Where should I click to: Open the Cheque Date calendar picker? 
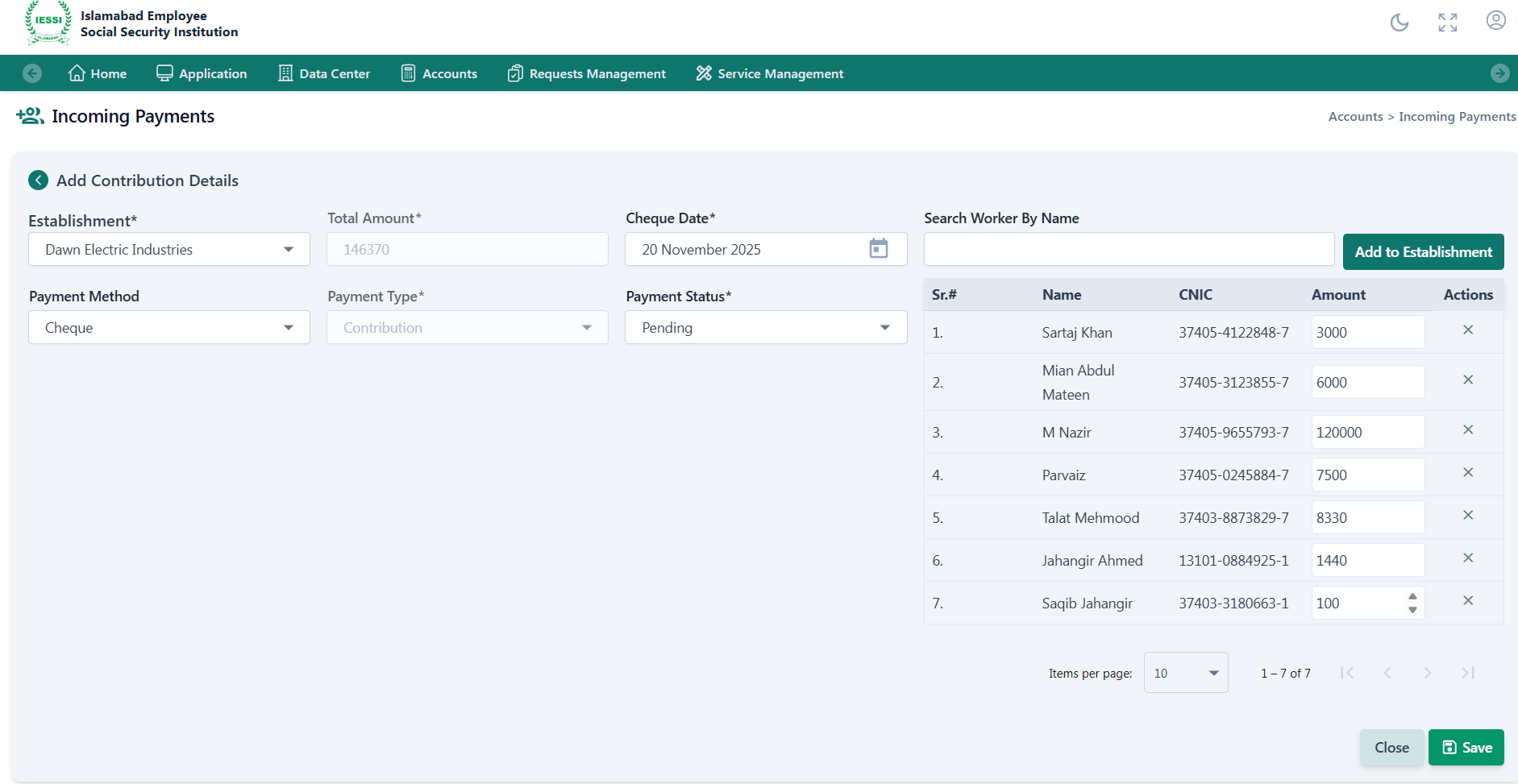coord(878,249)
